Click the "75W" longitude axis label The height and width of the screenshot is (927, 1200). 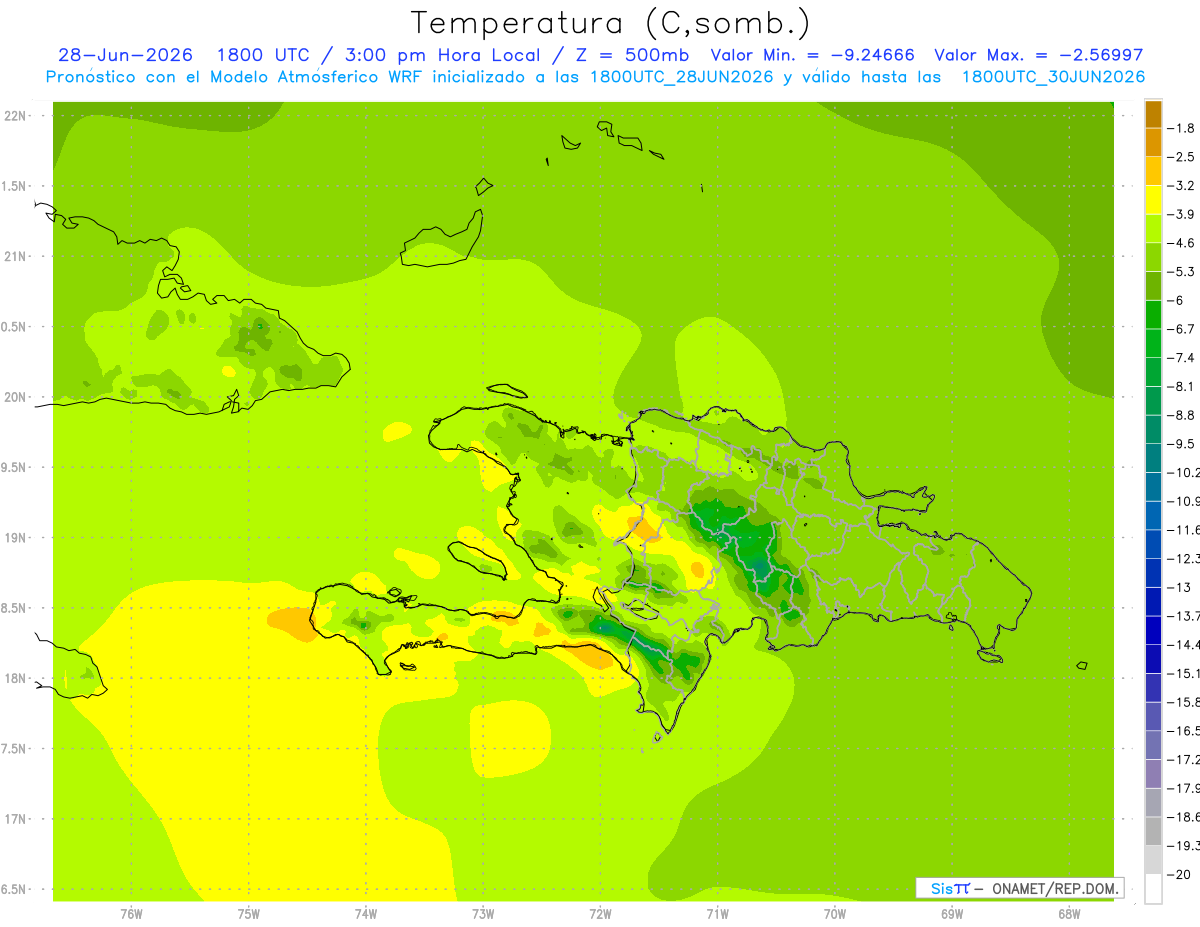pos(249,914)
